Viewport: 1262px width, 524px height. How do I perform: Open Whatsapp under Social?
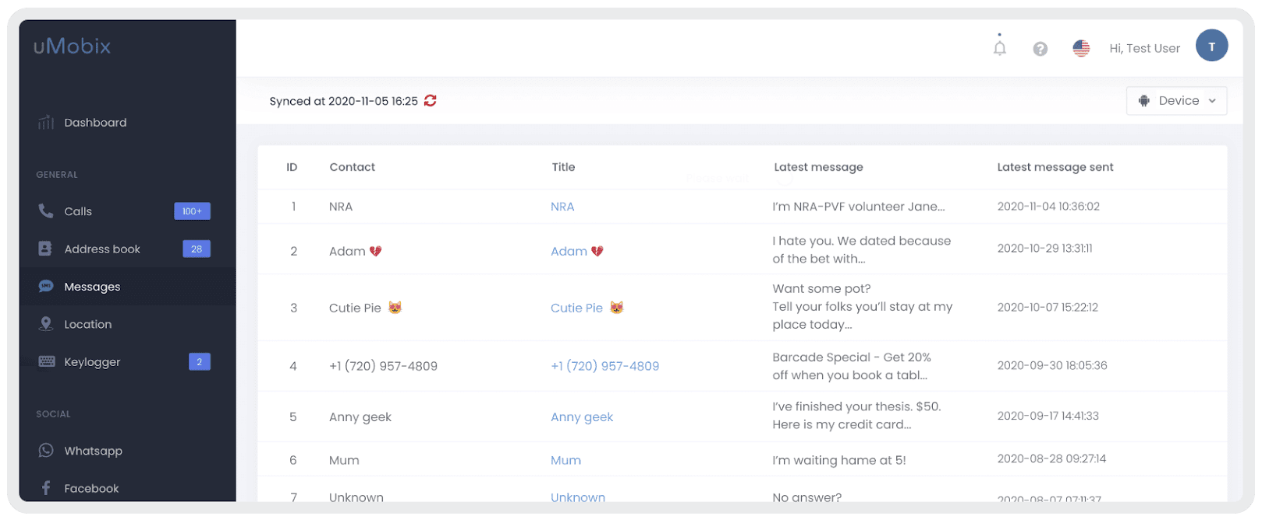tap(93, 451)
